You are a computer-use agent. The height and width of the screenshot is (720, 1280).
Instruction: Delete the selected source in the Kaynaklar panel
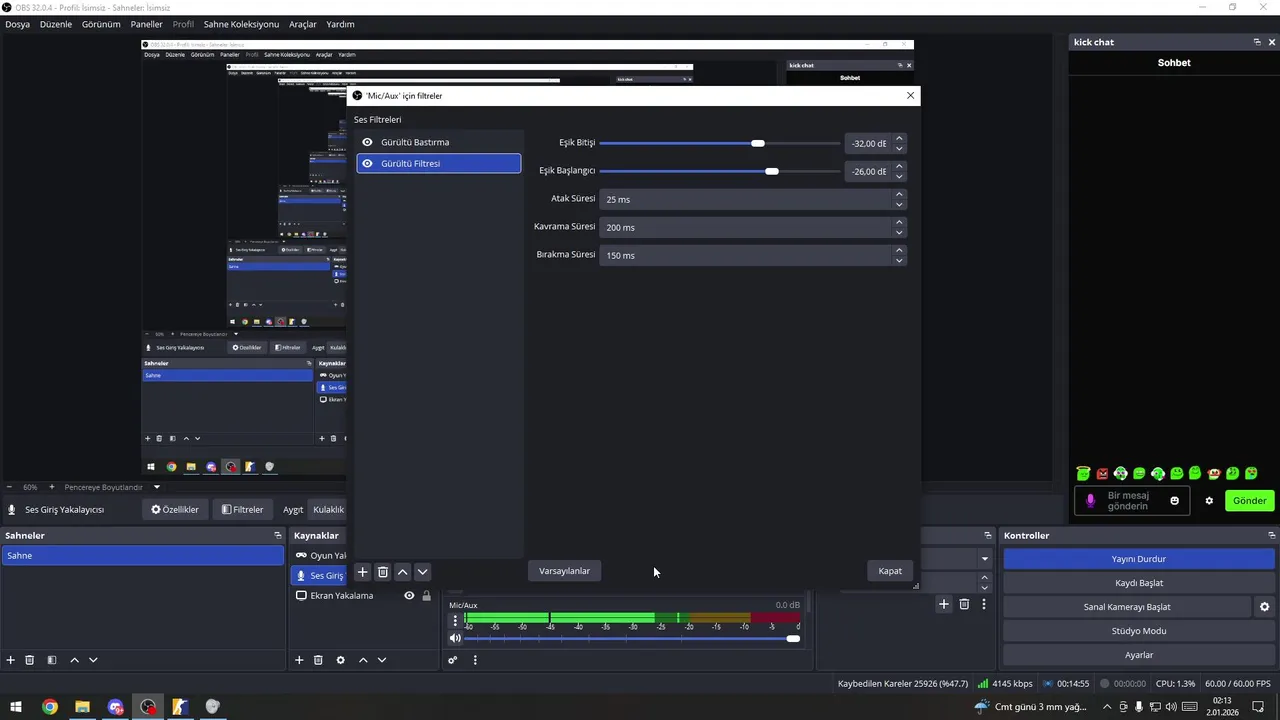point(318,660)
